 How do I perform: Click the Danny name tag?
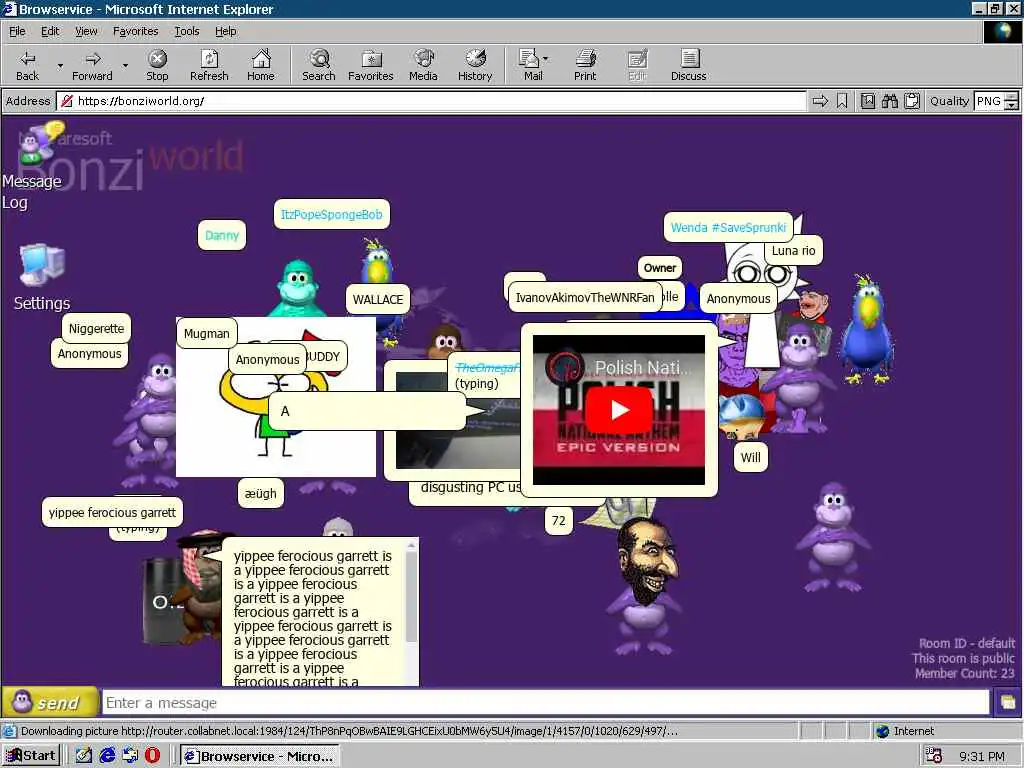(221, 235)
